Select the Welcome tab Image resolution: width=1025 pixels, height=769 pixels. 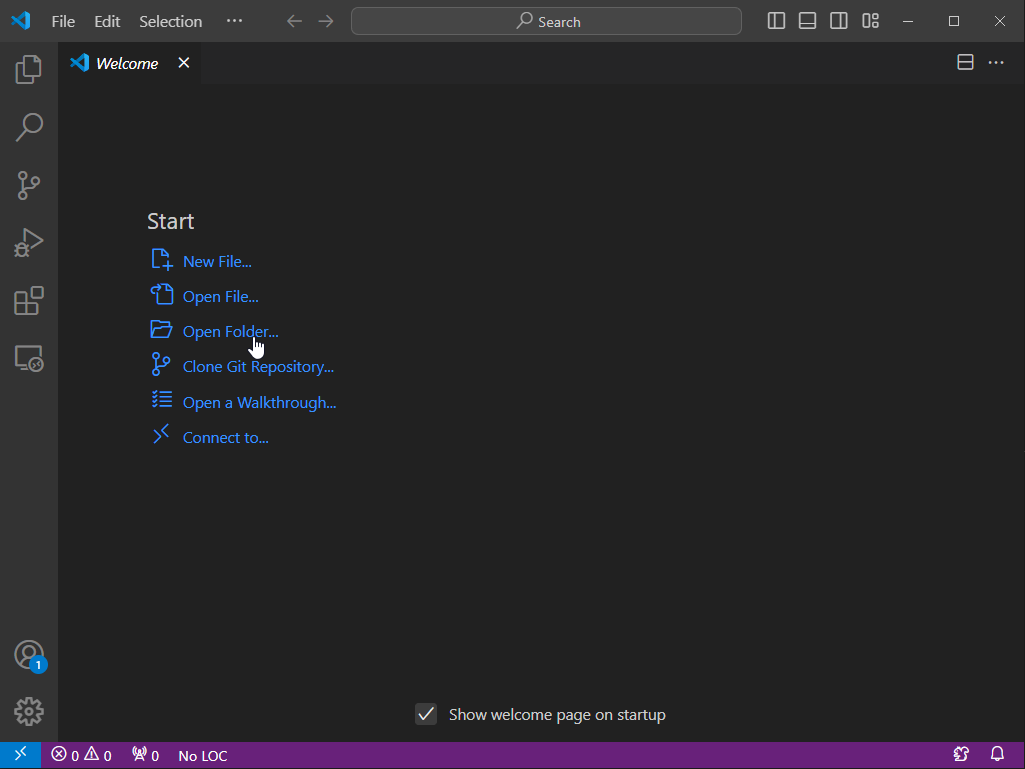[x=129, y=63]
